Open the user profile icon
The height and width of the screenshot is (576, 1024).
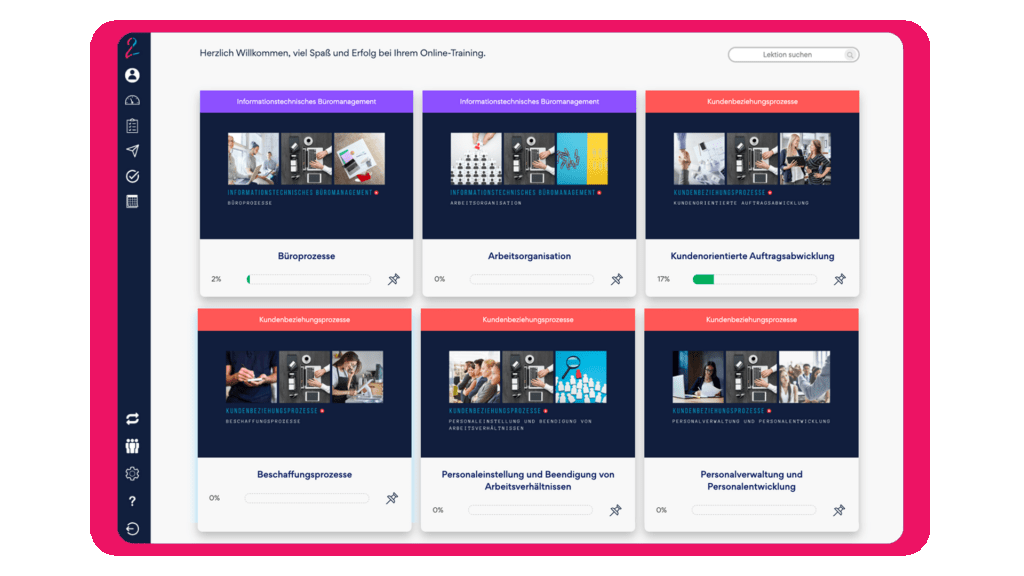pos(131,75)
